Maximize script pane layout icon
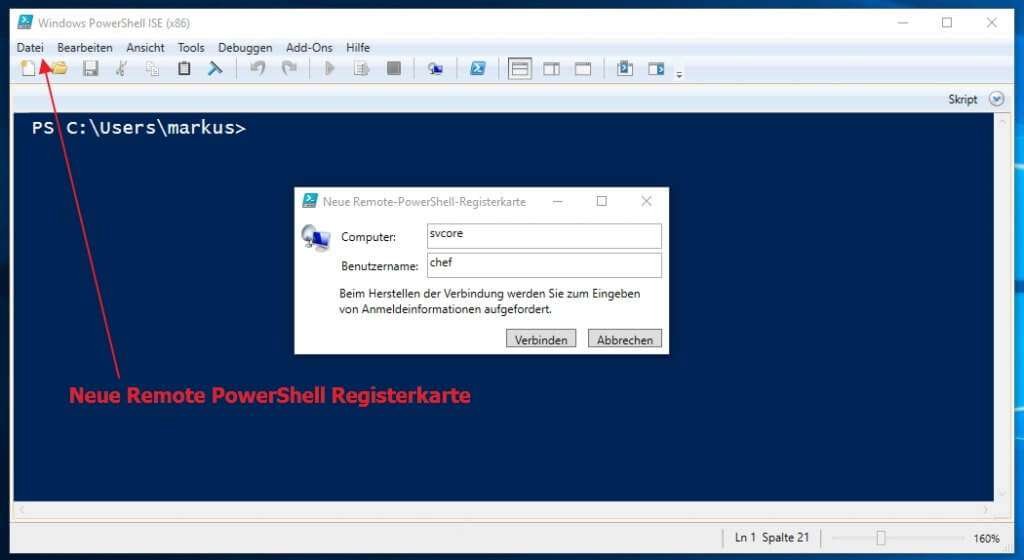1024x560 pixels. (583, 69)
